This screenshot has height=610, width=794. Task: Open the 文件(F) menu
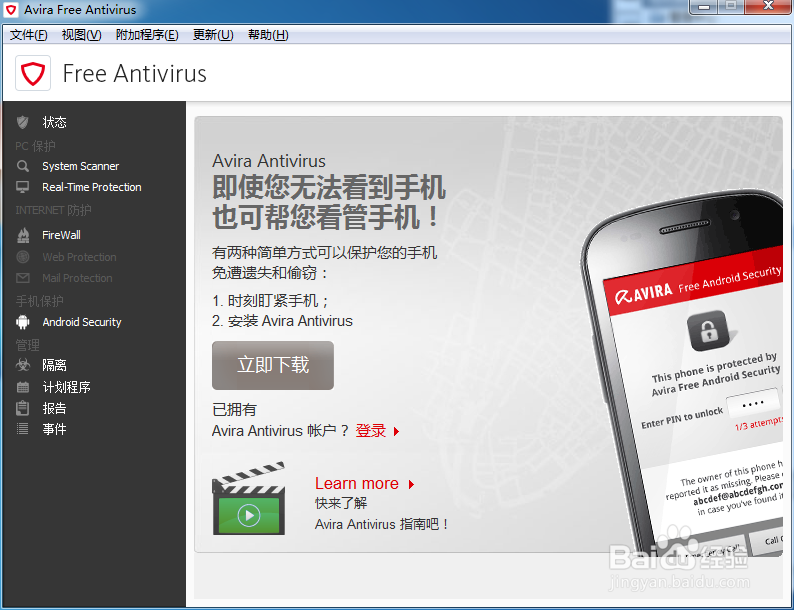(x=28, y=35)
